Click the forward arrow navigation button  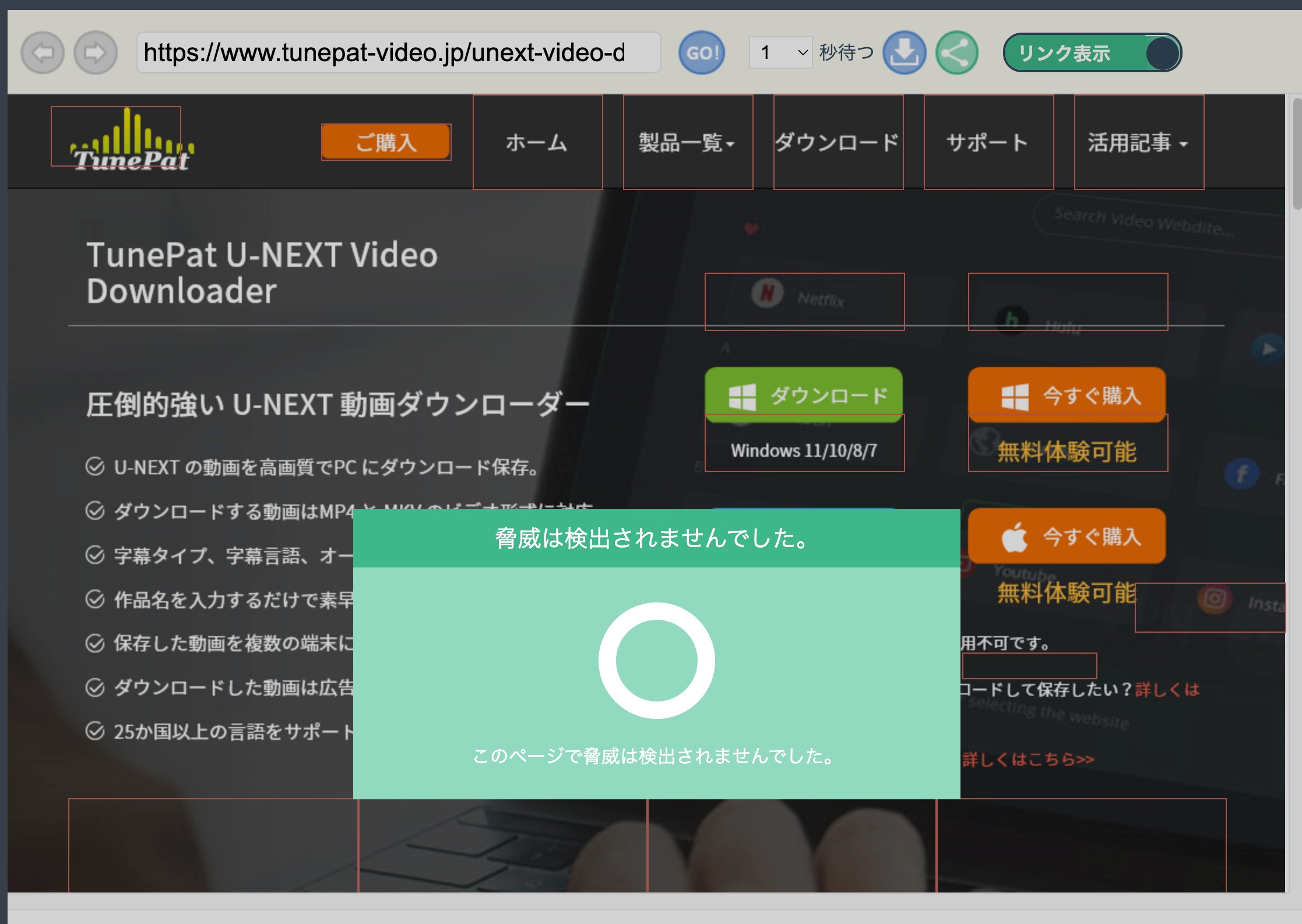coord(96,53)
